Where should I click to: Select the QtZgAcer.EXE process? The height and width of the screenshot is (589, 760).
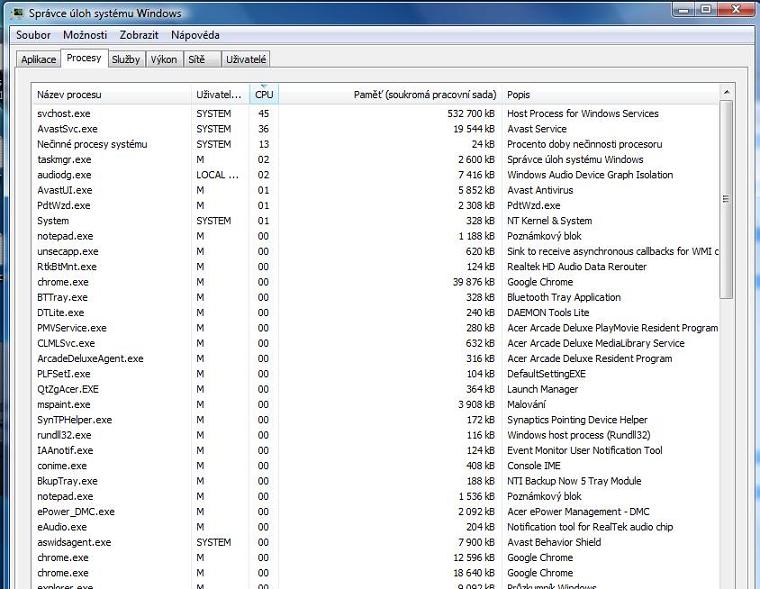[x=376, y=389]
